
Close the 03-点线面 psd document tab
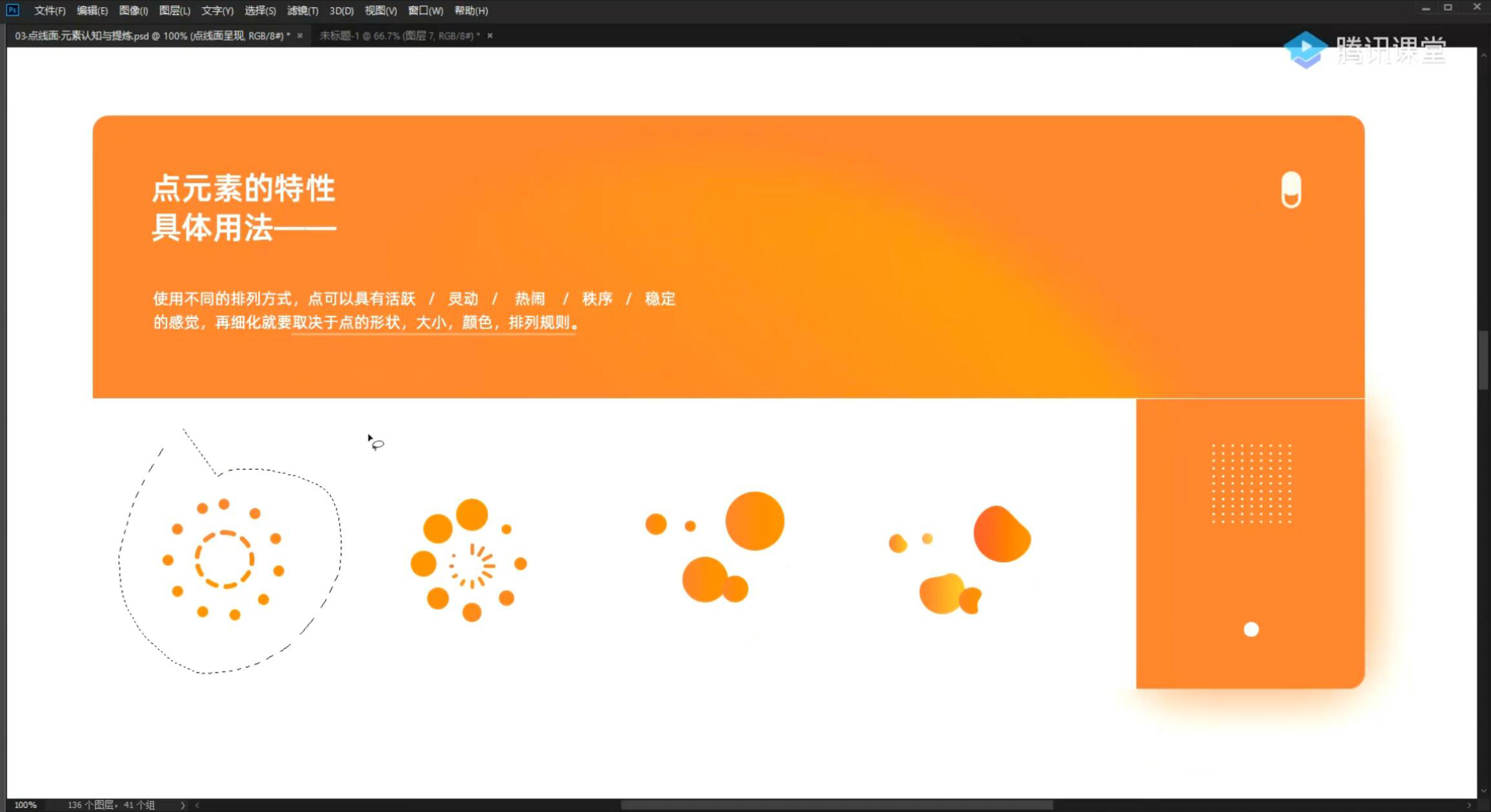[x=300, y=36]
